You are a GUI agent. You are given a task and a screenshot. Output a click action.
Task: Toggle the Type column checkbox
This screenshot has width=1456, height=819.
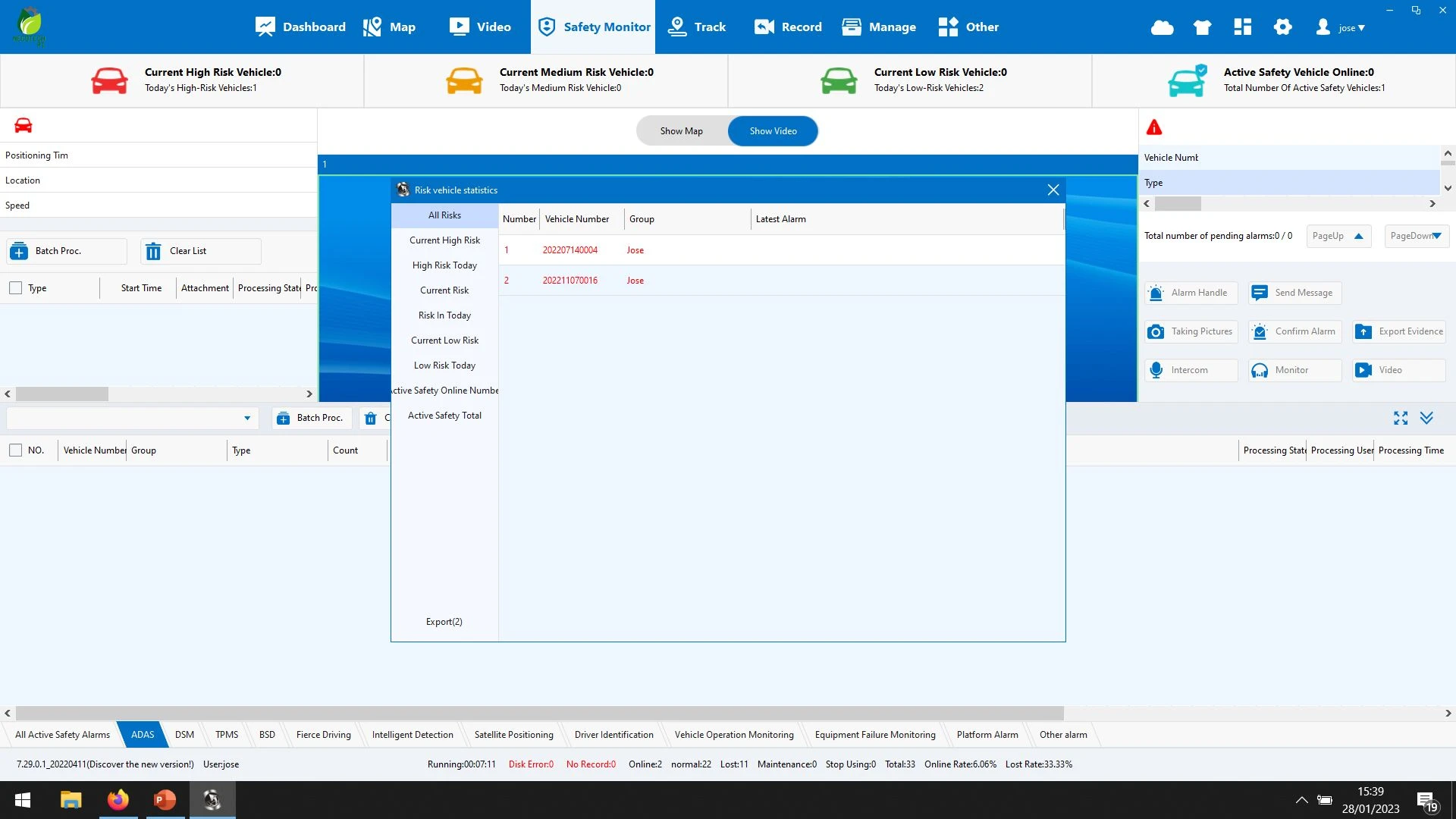15,288
